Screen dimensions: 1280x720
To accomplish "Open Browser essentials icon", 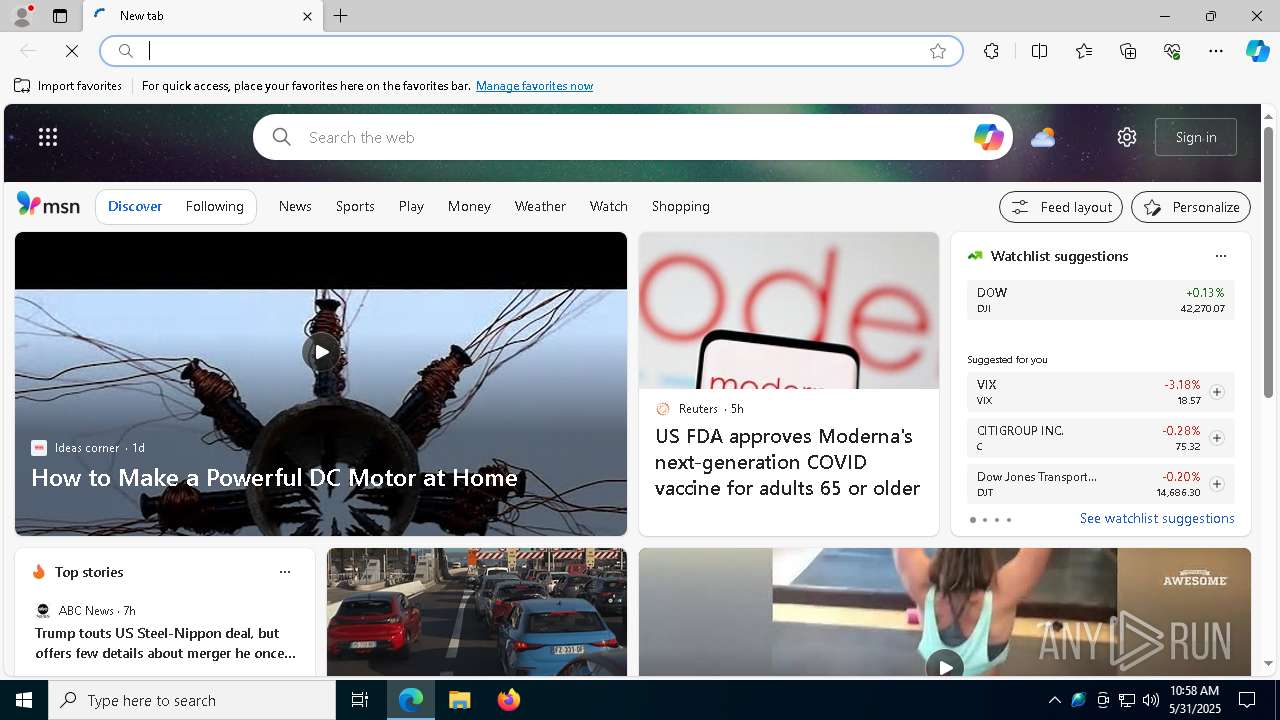I will pos(1172,51).
